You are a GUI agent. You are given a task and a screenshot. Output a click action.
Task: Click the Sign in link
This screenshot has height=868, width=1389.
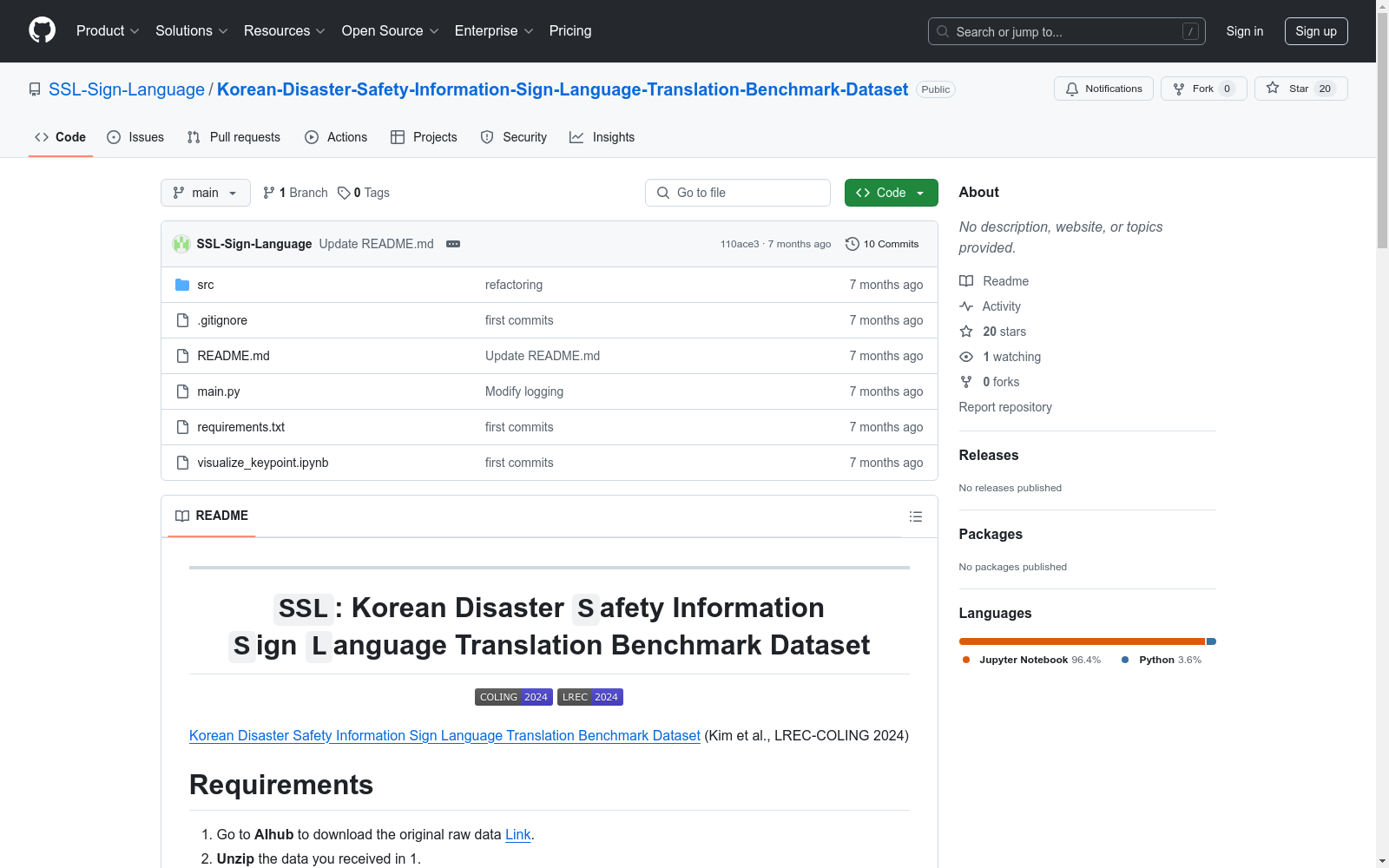[x=1245, y=31]
